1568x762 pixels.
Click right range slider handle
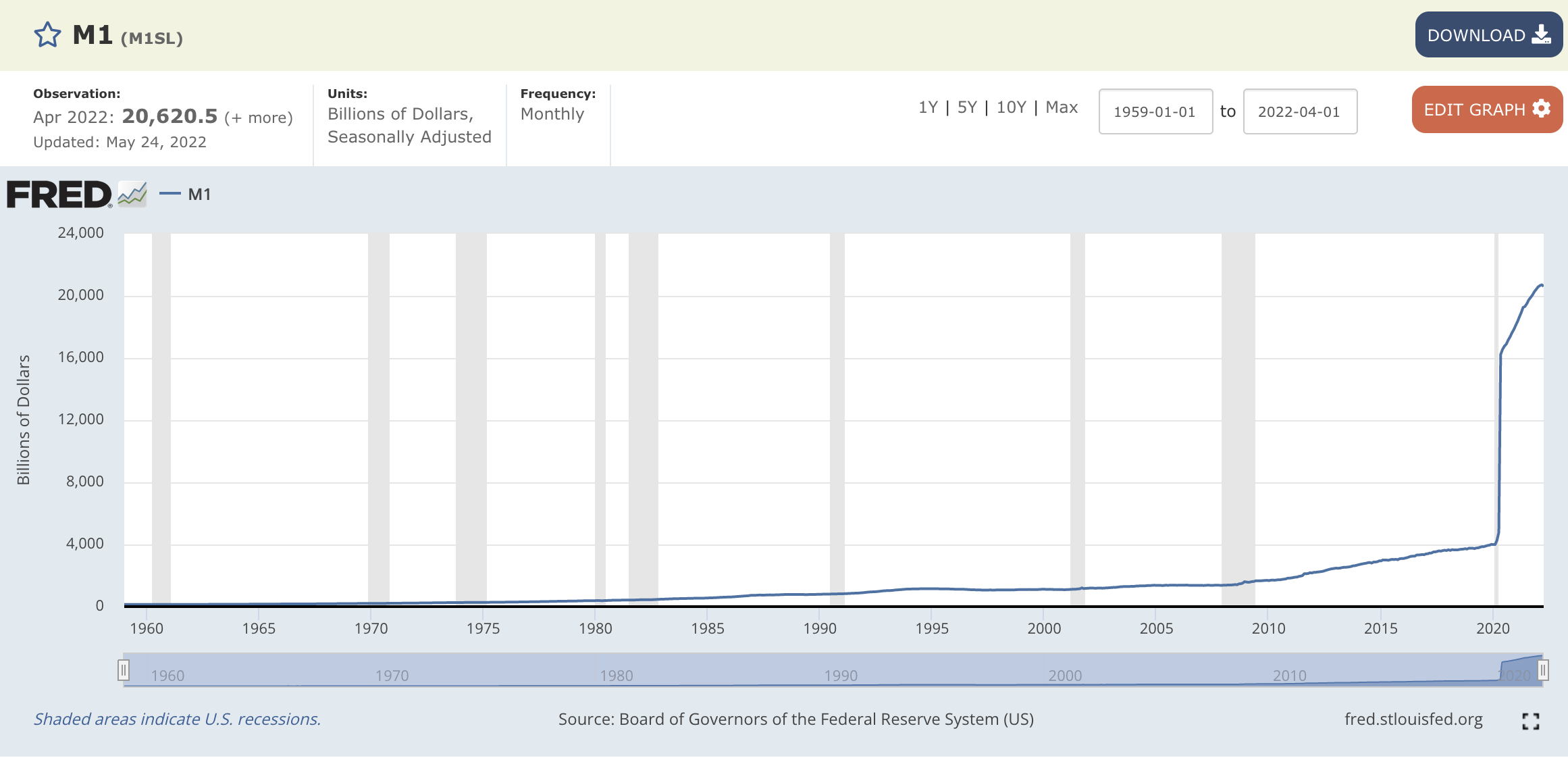pos(1542,670)
